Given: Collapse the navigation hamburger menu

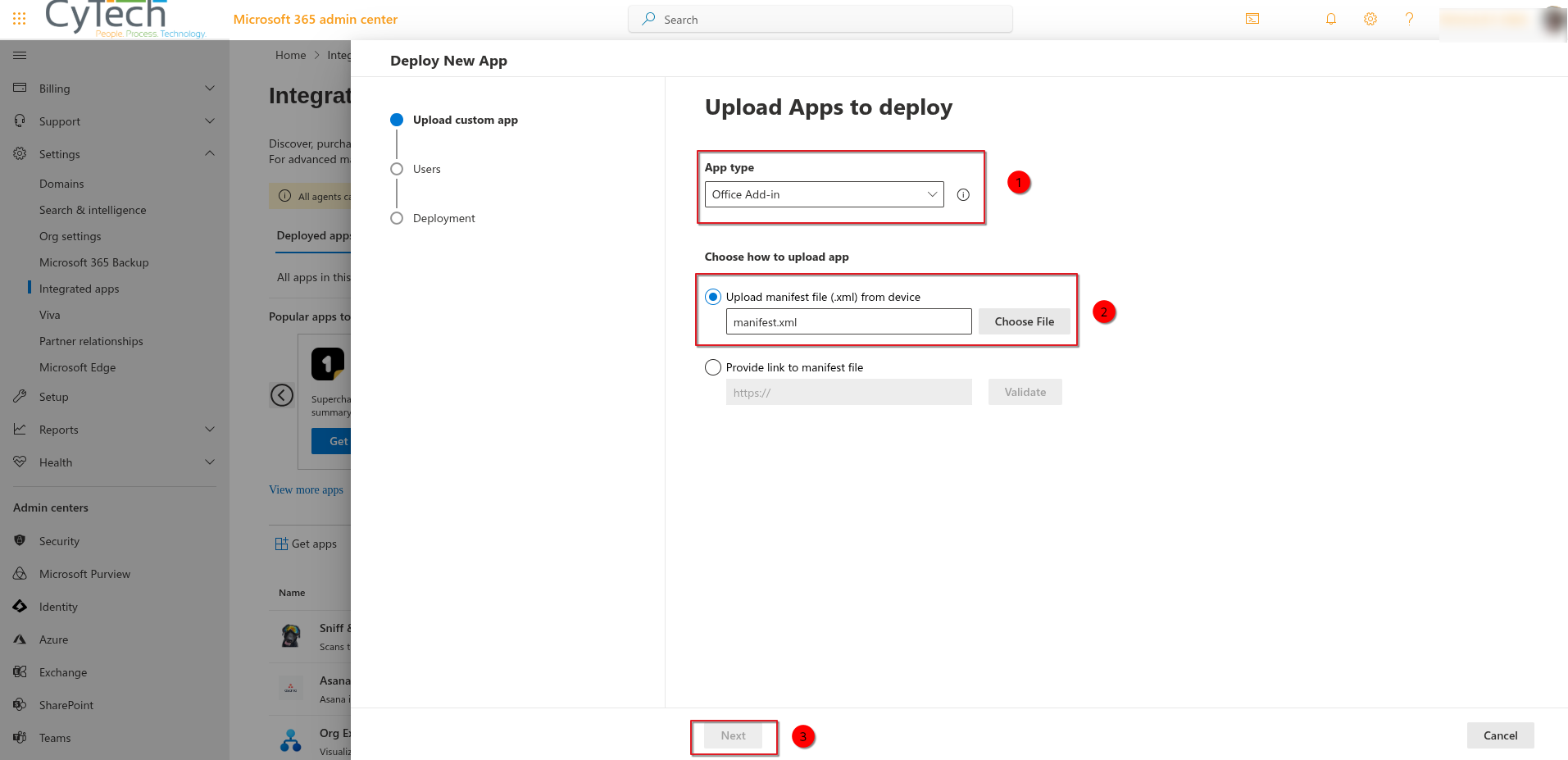Looking at the screenshot, I should pyautogui.click(x=20, y=55).
